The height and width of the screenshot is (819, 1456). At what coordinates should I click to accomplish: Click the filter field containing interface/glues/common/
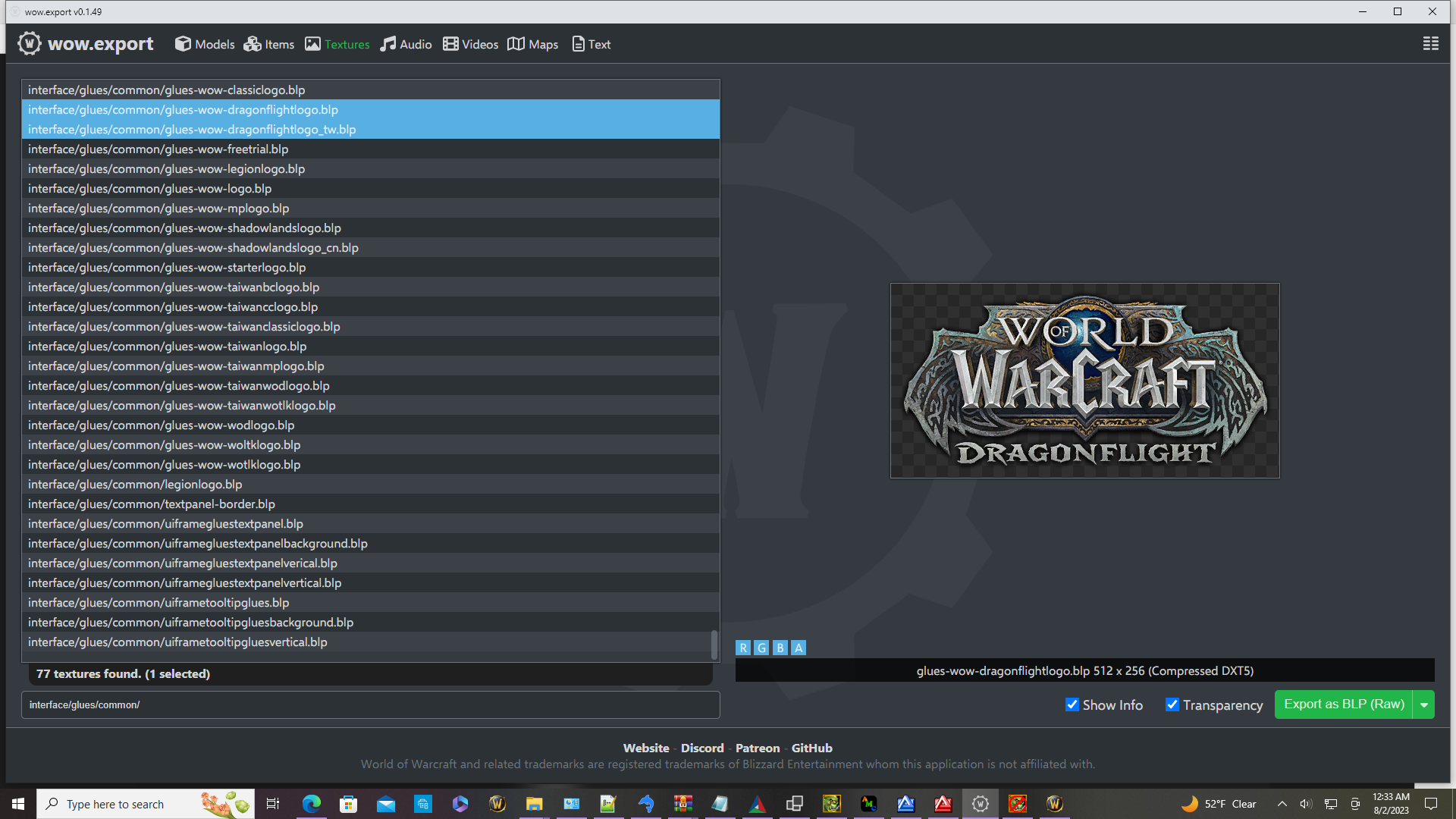click(371, 704)
